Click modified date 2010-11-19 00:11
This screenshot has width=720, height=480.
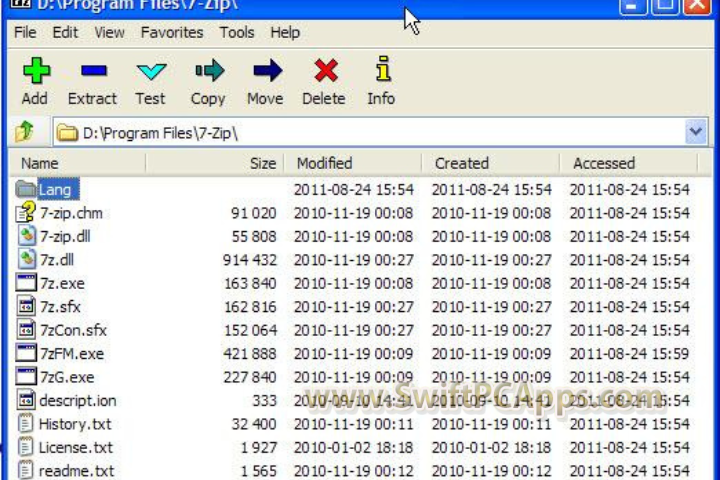click(x=354, y=424)
